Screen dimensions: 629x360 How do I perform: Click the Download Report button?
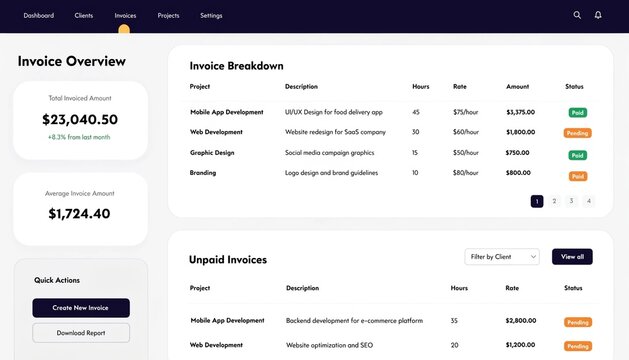click(x=81, y=333)
